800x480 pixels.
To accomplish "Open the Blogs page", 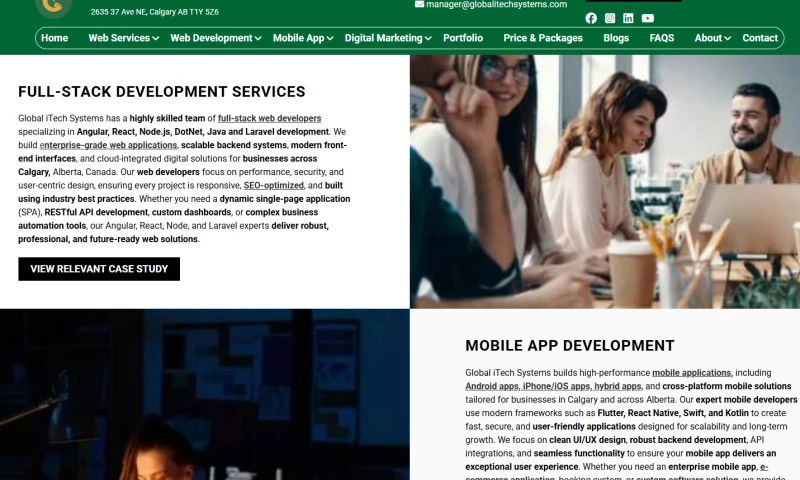I will pos(616,38).
